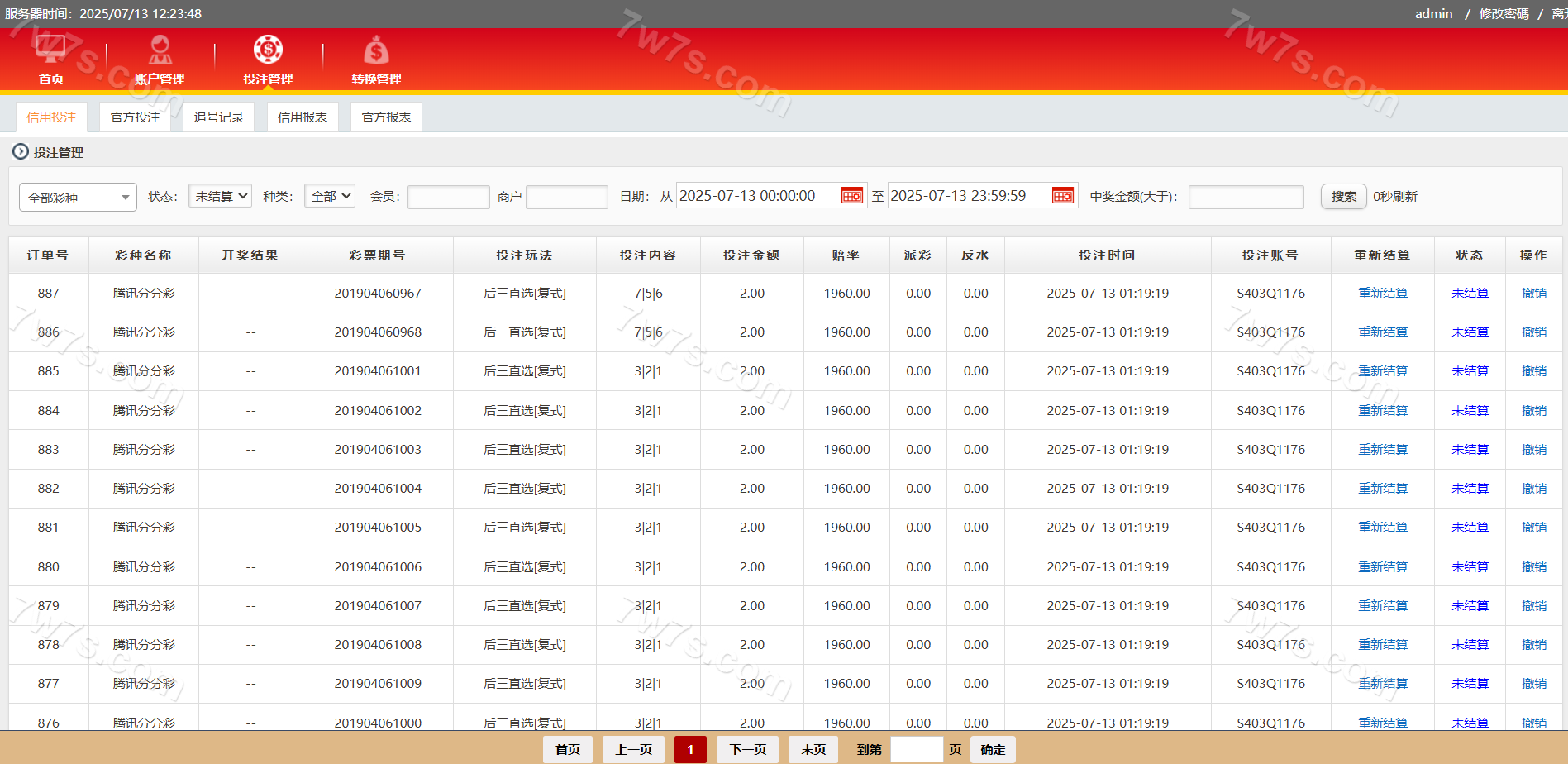
Task: Click the 首页 monitor icon
Action: (50, 50)
